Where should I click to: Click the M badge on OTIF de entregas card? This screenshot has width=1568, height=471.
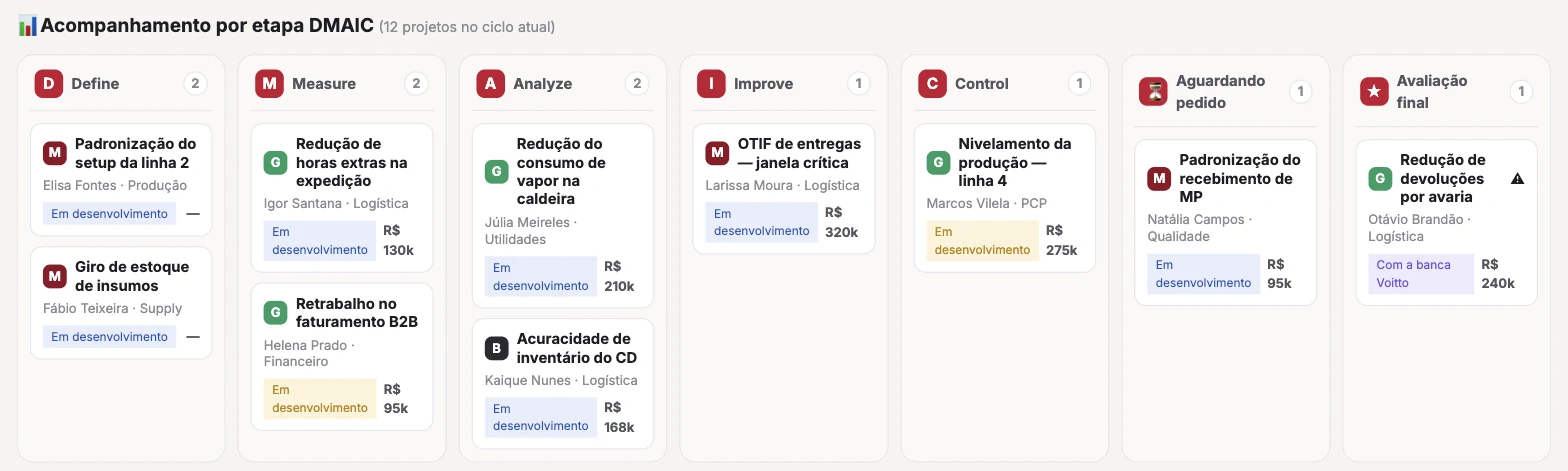pos(718,153)
